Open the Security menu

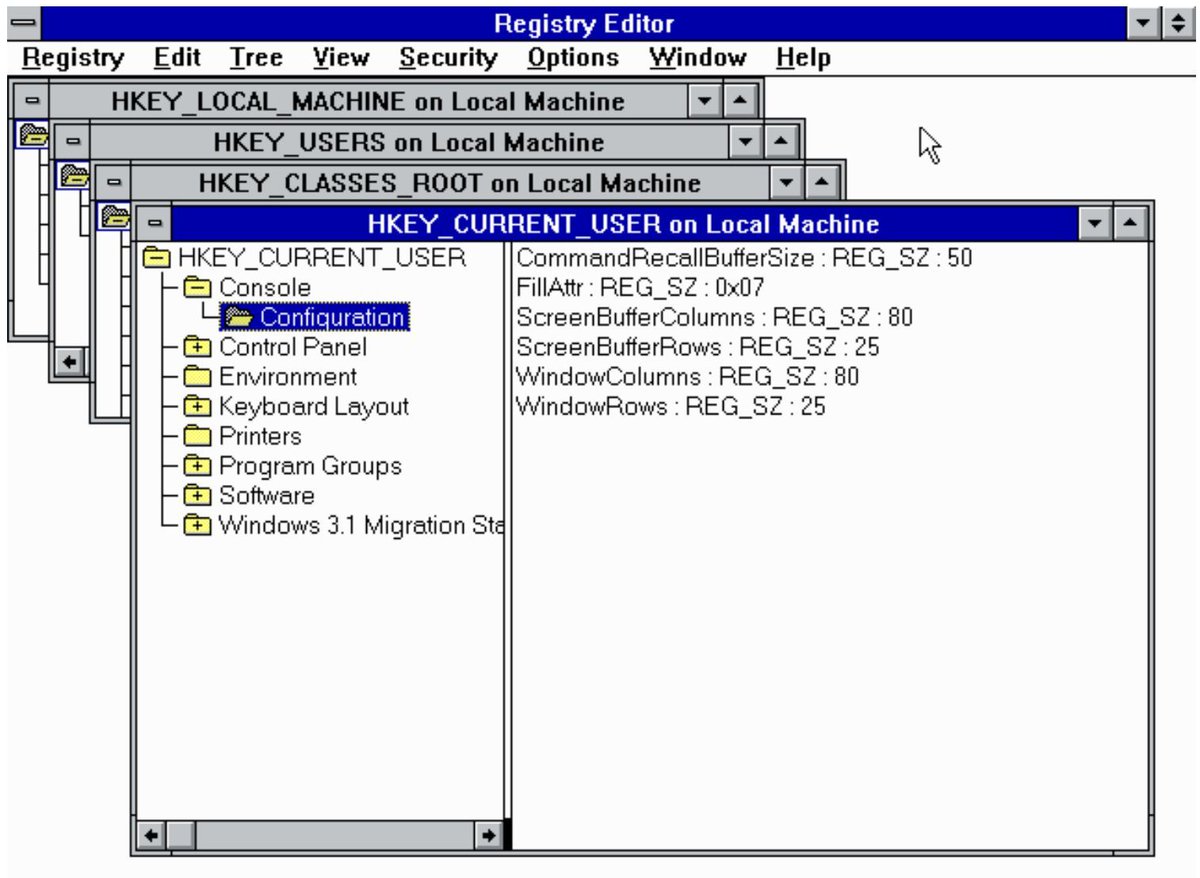pyautogui.click(x=448, y=58)
